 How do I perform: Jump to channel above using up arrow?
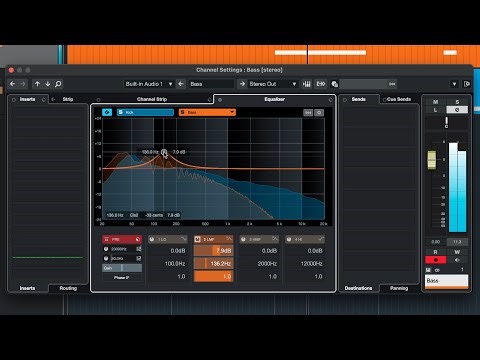coord(37,84)
